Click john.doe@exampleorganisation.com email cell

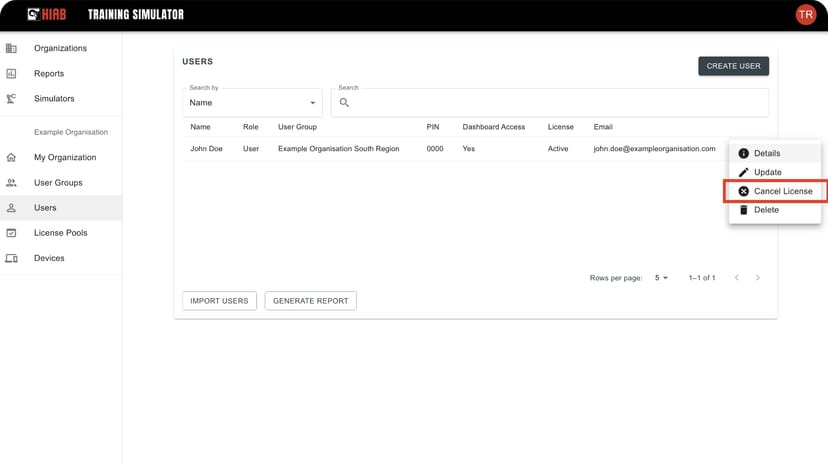(x=654, y=149)
